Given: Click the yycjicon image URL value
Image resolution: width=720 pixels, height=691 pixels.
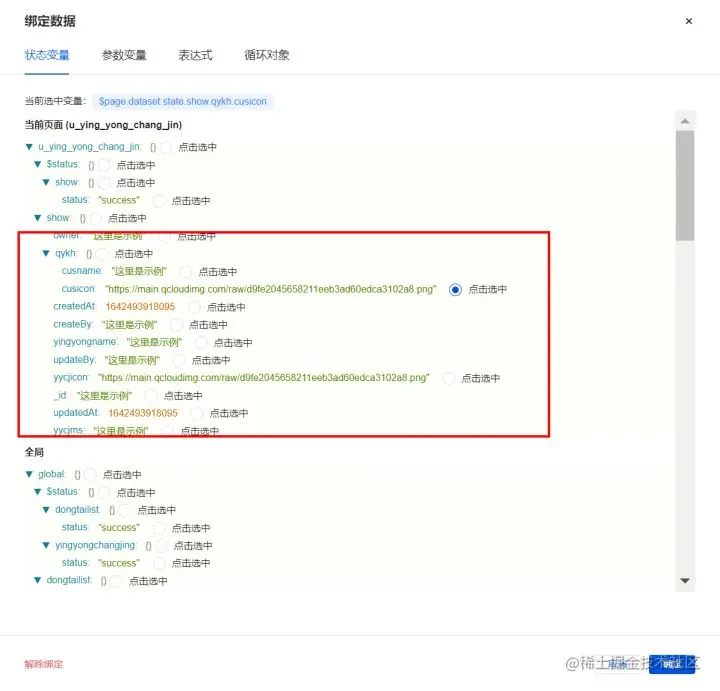Looking at the screenshot, I should point(264,378).
